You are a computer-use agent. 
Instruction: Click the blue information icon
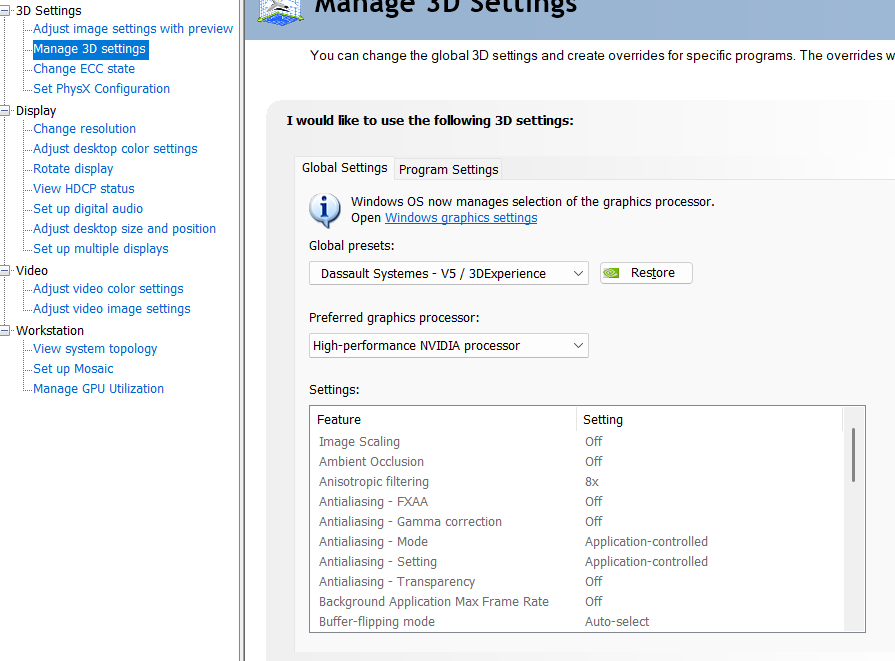(325, 210)
